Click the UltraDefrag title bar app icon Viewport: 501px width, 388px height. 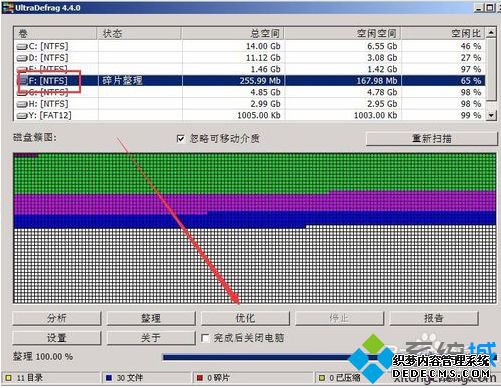(x=8, y=8)
